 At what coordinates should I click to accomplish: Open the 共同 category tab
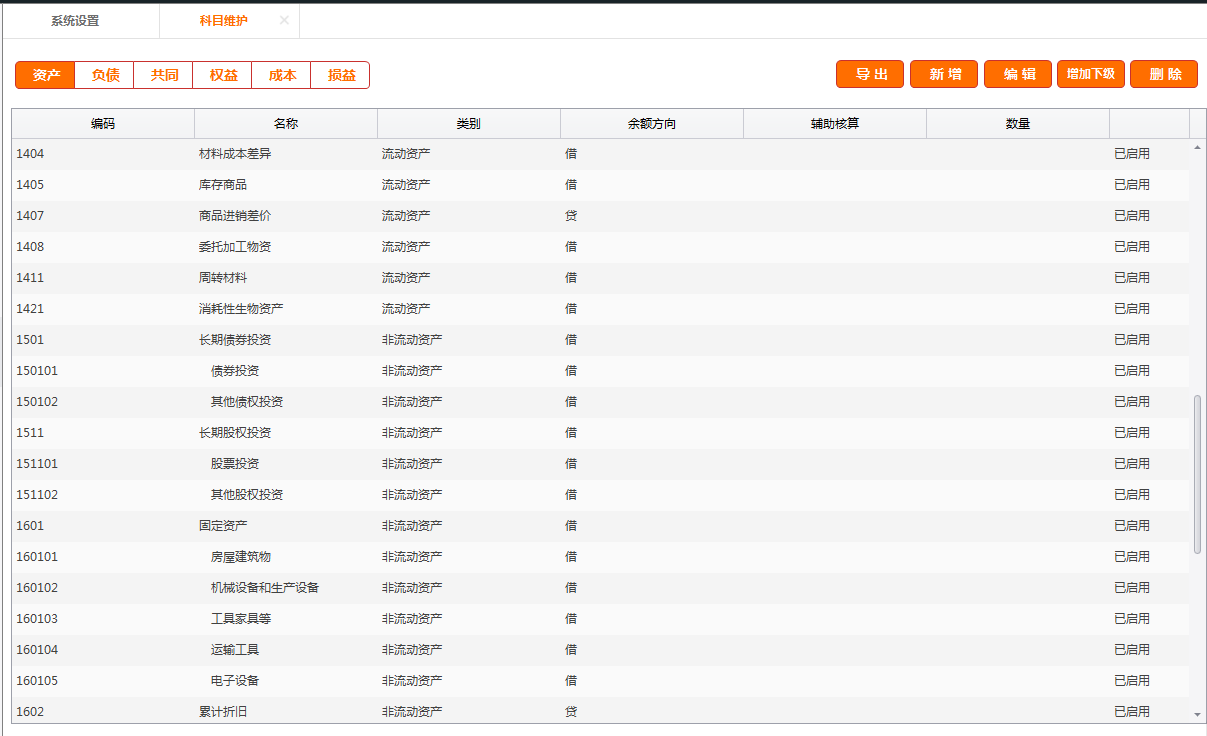[164, 75]
